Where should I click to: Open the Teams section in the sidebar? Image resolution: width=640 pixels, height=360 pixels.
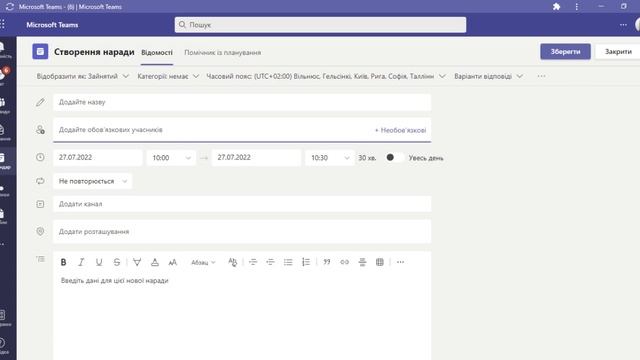pos(4,105)
